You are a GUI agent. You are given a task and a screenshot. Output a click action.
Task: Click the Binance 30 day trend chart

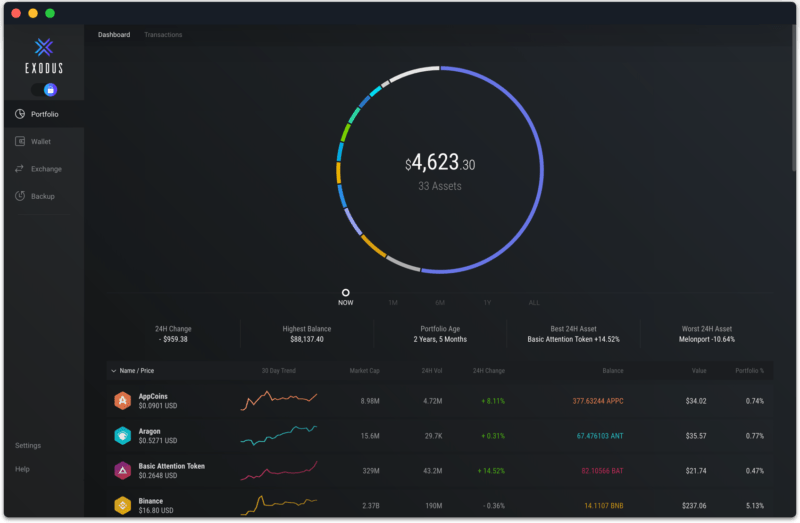pyautogui.click(x=279, y=505)
